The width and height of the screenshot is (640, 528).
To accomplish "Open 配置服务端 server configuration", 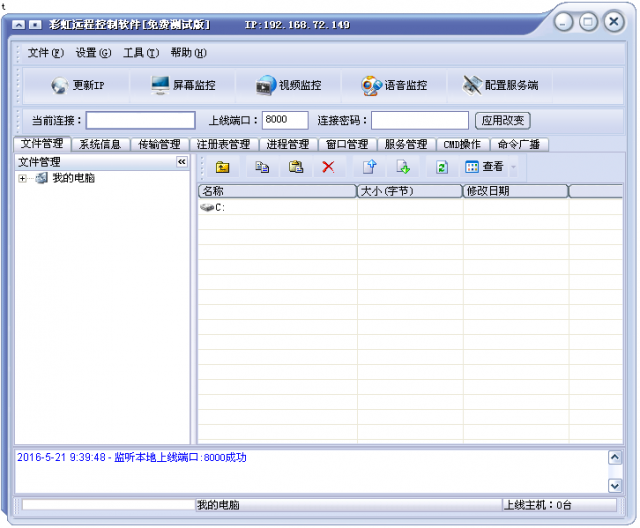I will pos(500,85).
